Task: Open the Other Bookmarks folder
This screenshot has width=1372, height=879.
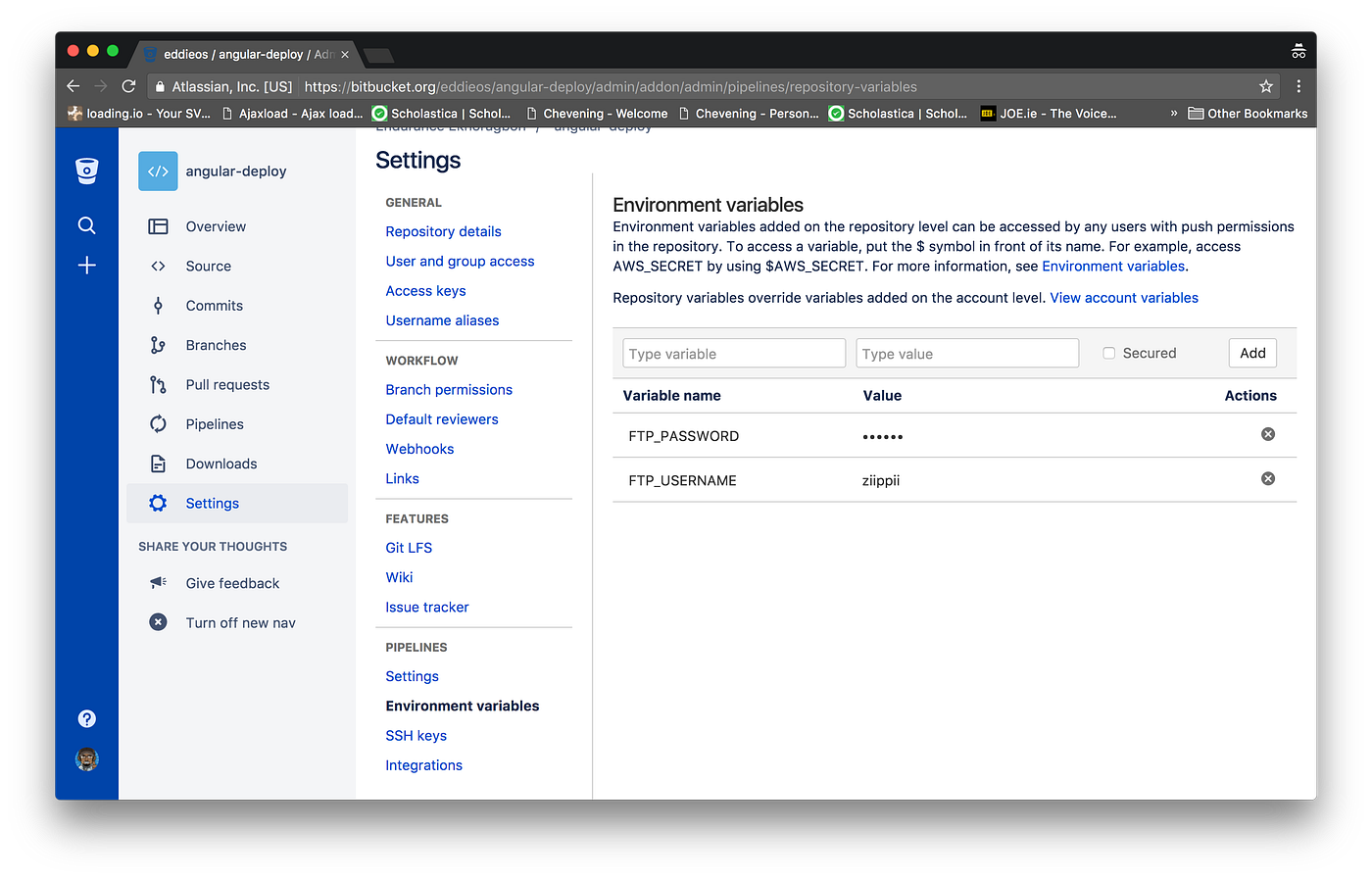Action: click(x=1248, y=114)
